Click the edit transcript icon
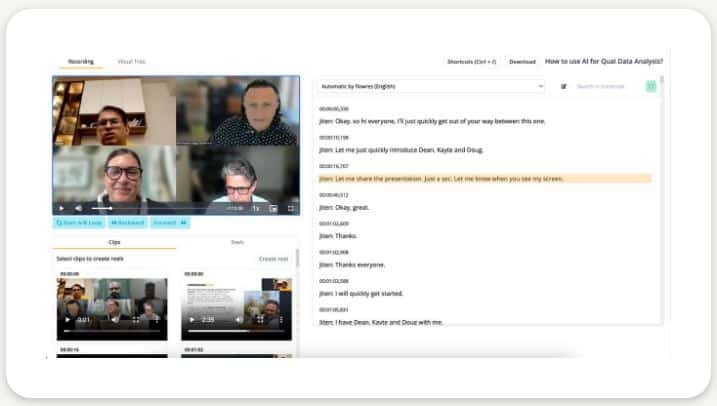This screenshot has height=406, width=717. tap(564, 87)
